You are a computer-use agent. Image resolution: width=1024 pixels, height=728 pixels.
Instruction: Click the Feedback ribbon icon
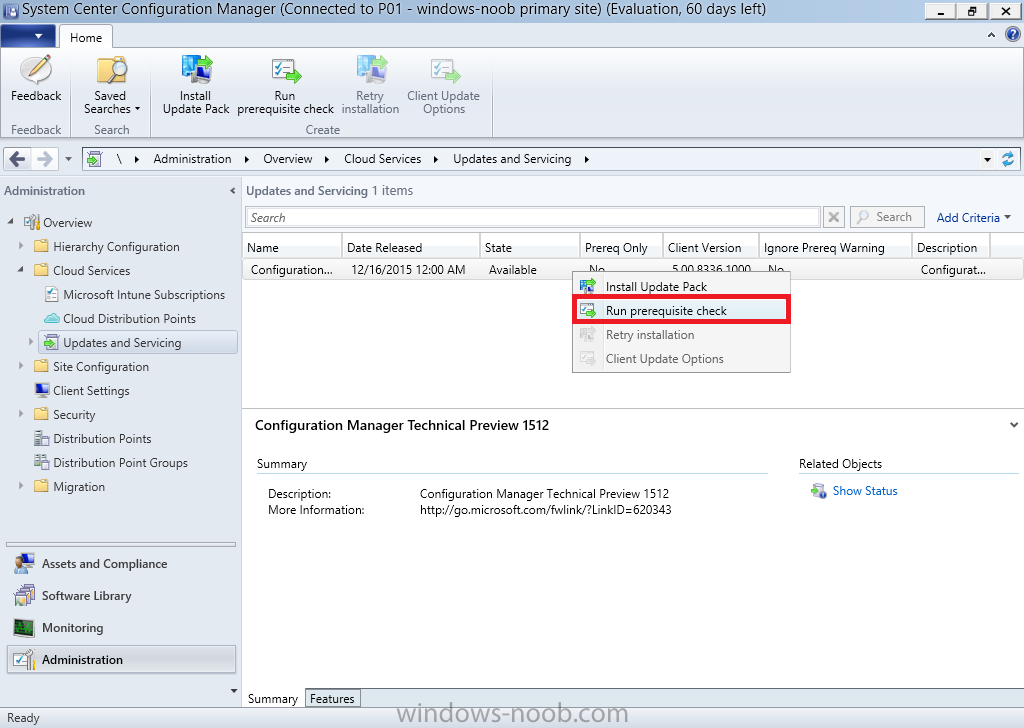tap(36, 78)
